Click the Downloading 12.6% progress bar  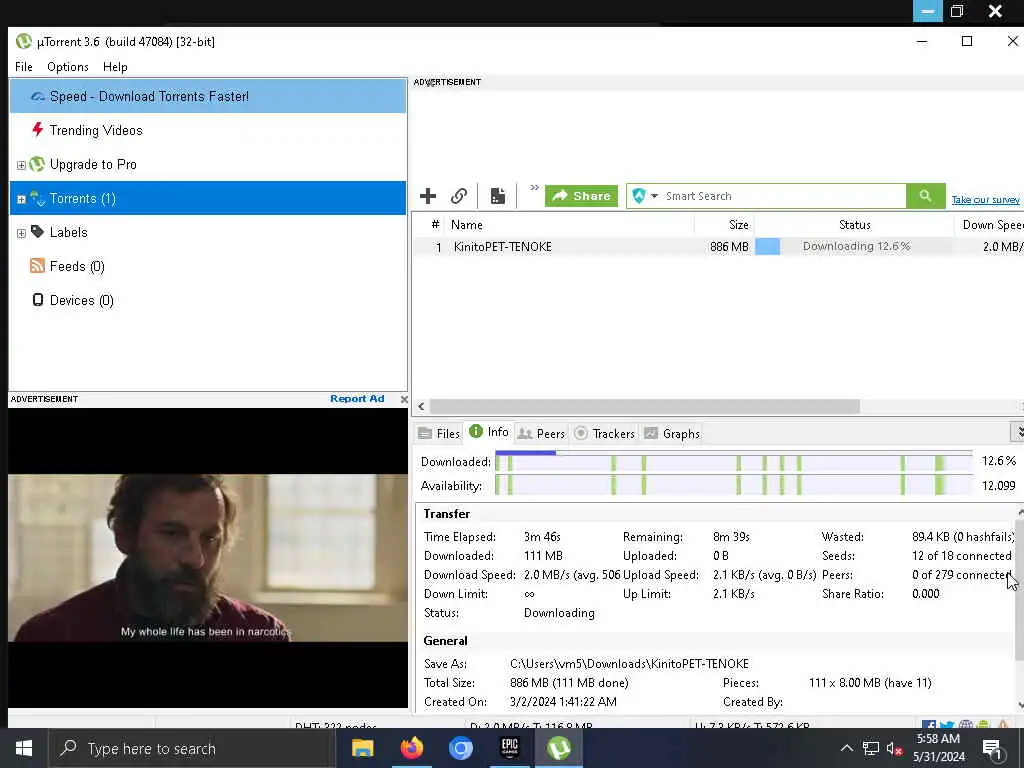[854, 246]
